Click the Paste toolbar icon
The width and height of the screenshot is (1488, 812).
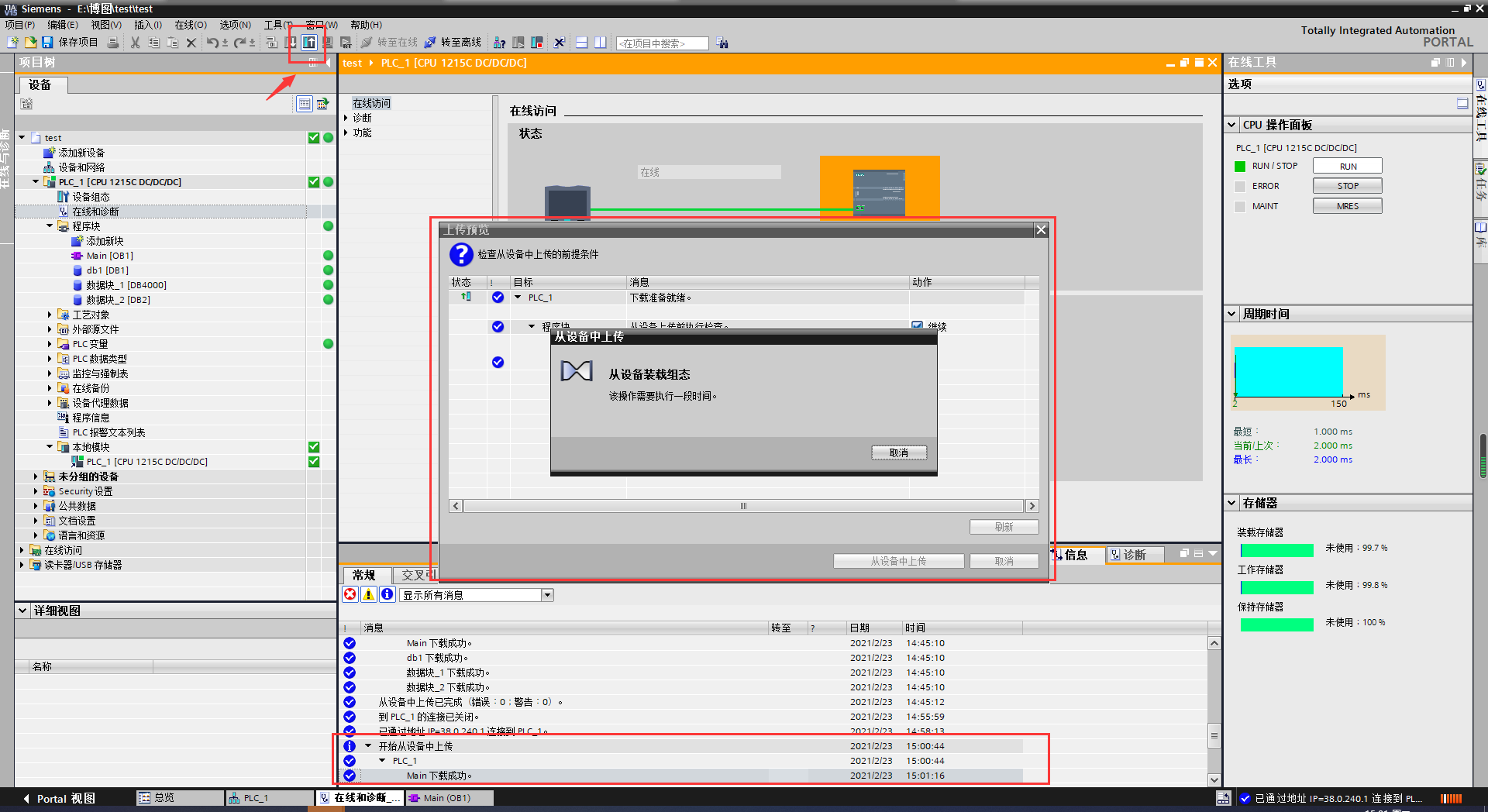(x=173, y=43)
